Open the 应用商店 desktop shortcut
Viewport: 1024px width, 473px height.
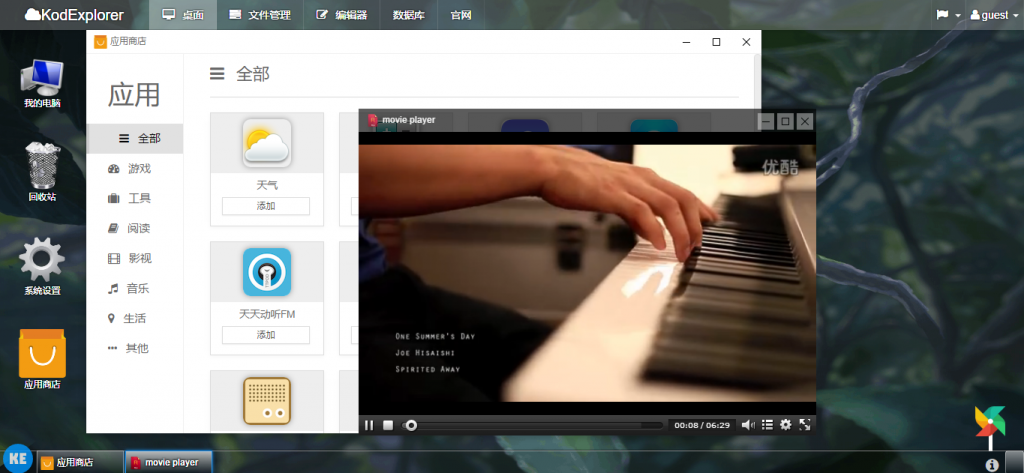(42, 359)
